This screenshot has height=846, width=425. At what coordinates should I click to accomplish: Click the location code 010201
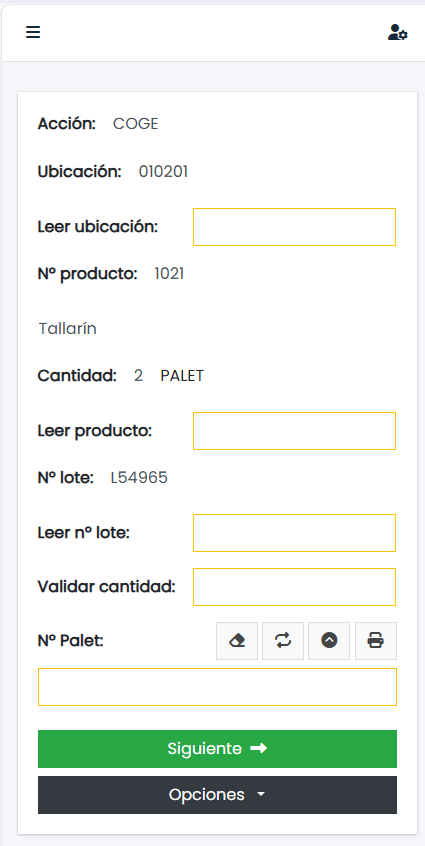pos(163,172)
